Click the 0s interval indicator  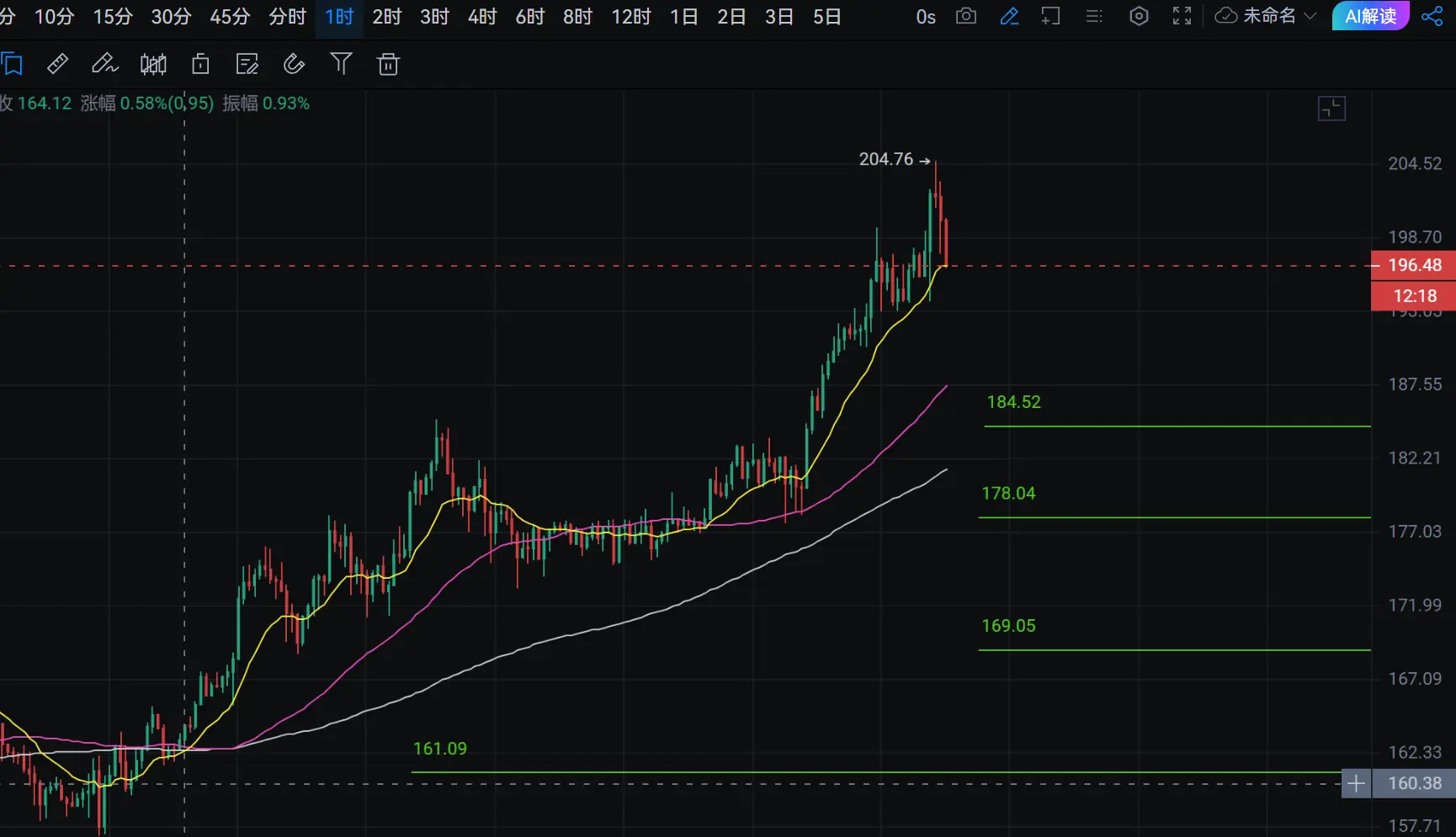[x=925, y=17]
